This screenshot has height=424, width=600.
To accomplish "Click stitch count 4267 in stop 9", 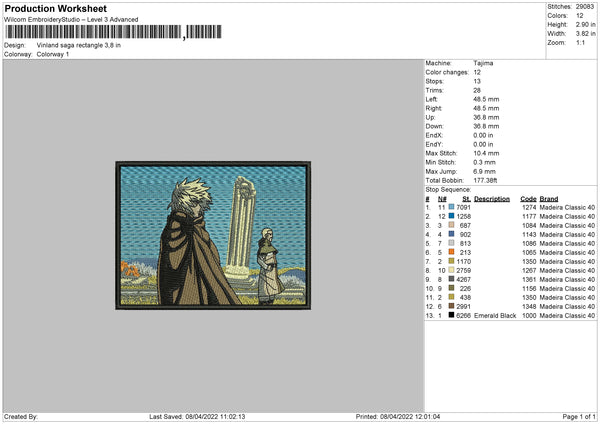I will coord(463,279).
